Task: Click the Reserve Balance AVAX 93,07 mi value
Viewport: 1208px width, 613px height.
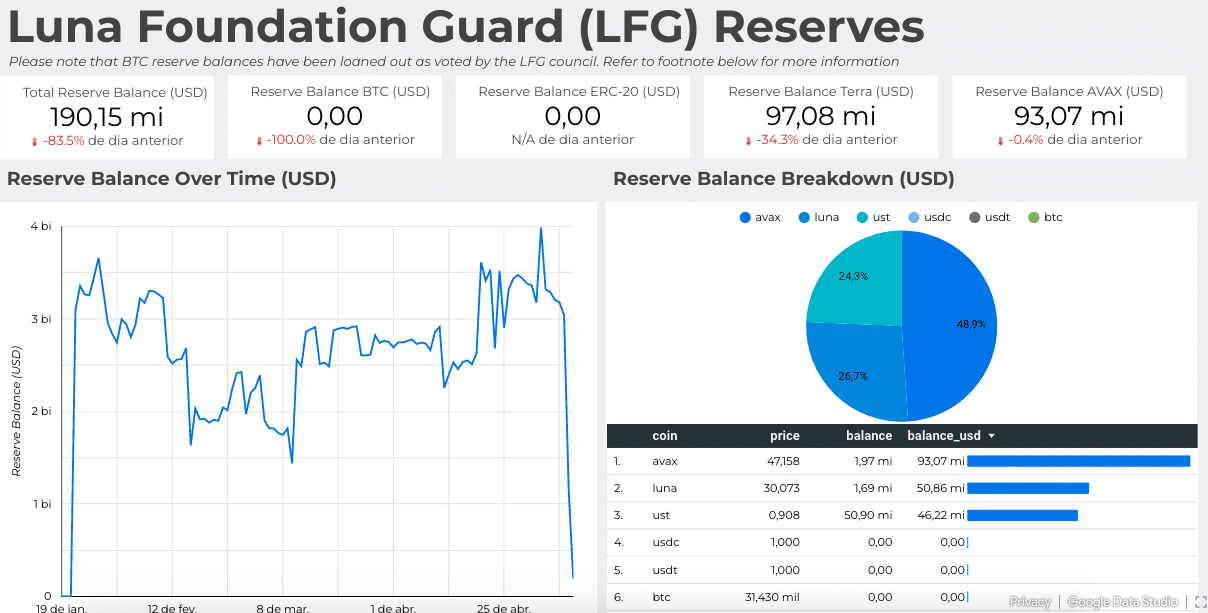Action: [1069, 117]
